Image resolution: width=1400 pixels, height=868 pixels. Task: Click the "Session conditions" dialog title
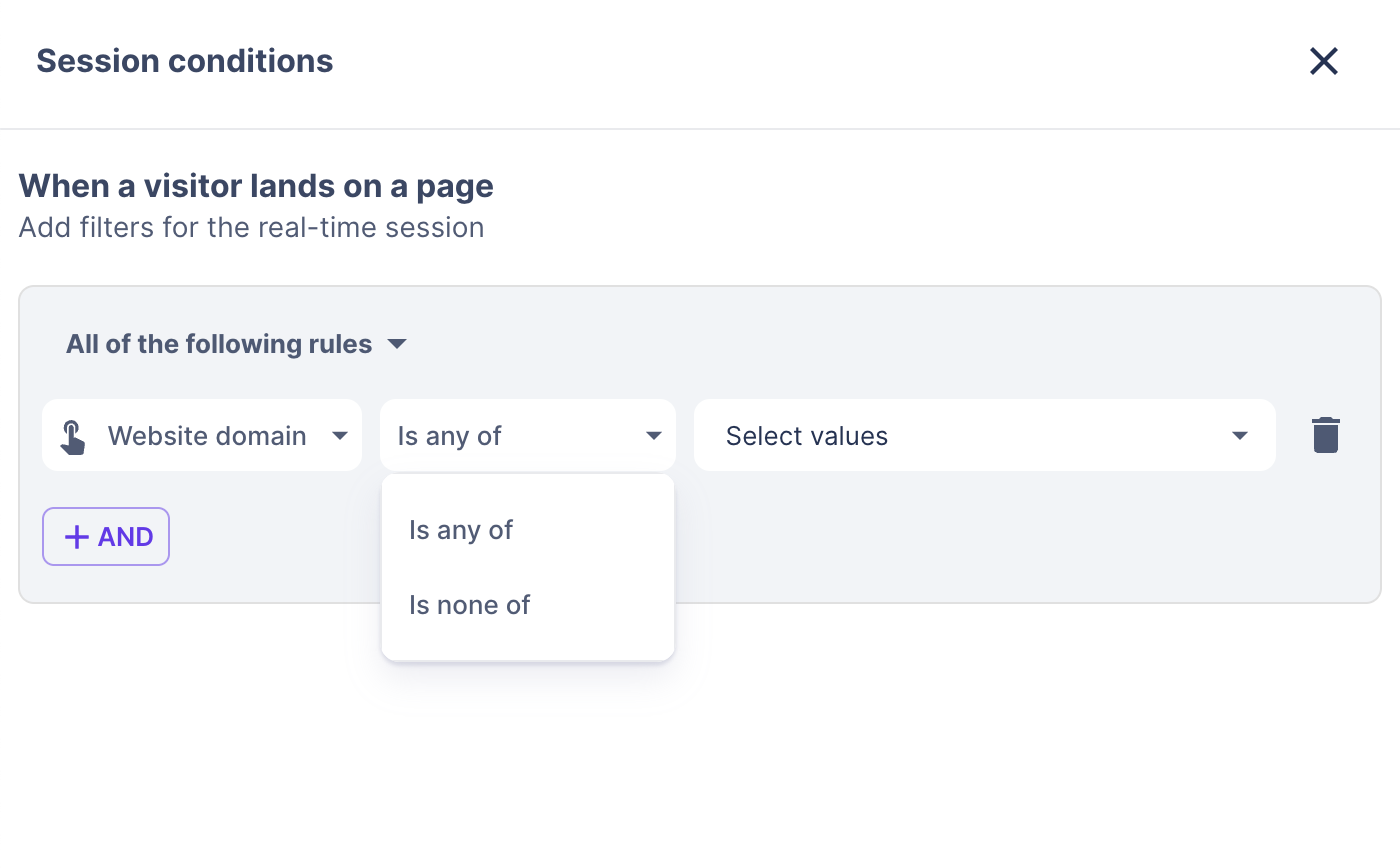pos(185,61)
